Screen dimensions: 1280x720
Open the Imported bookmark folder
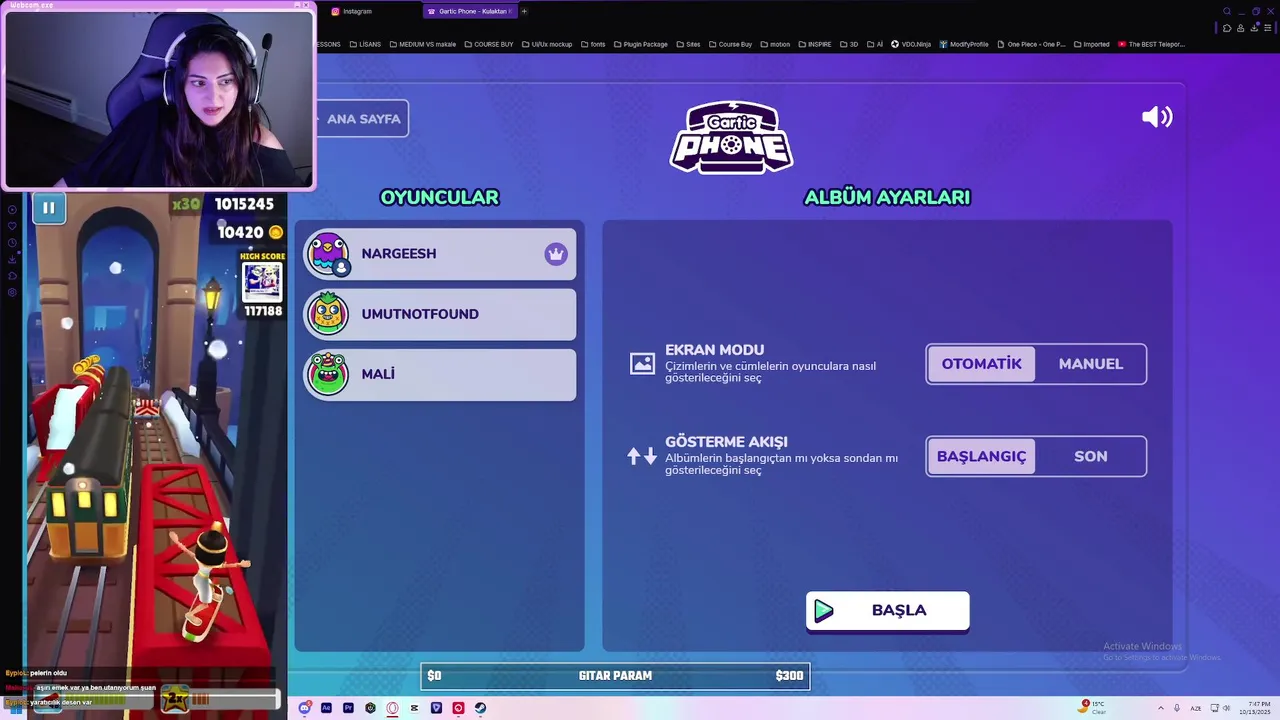click(x=1091, y=44)
